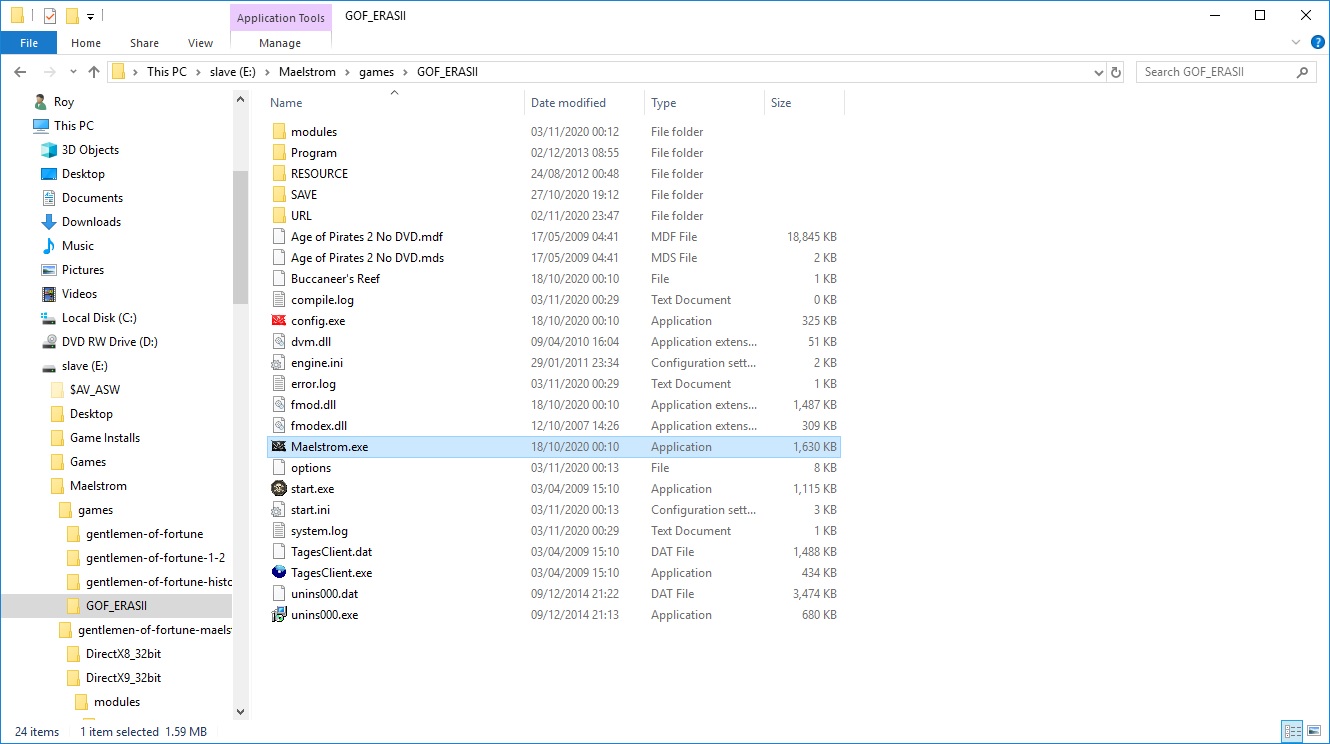Click the Downloads arrow icon in sidebar
Viewport: 1330px width, 744px height.
(x=49, y=222)
